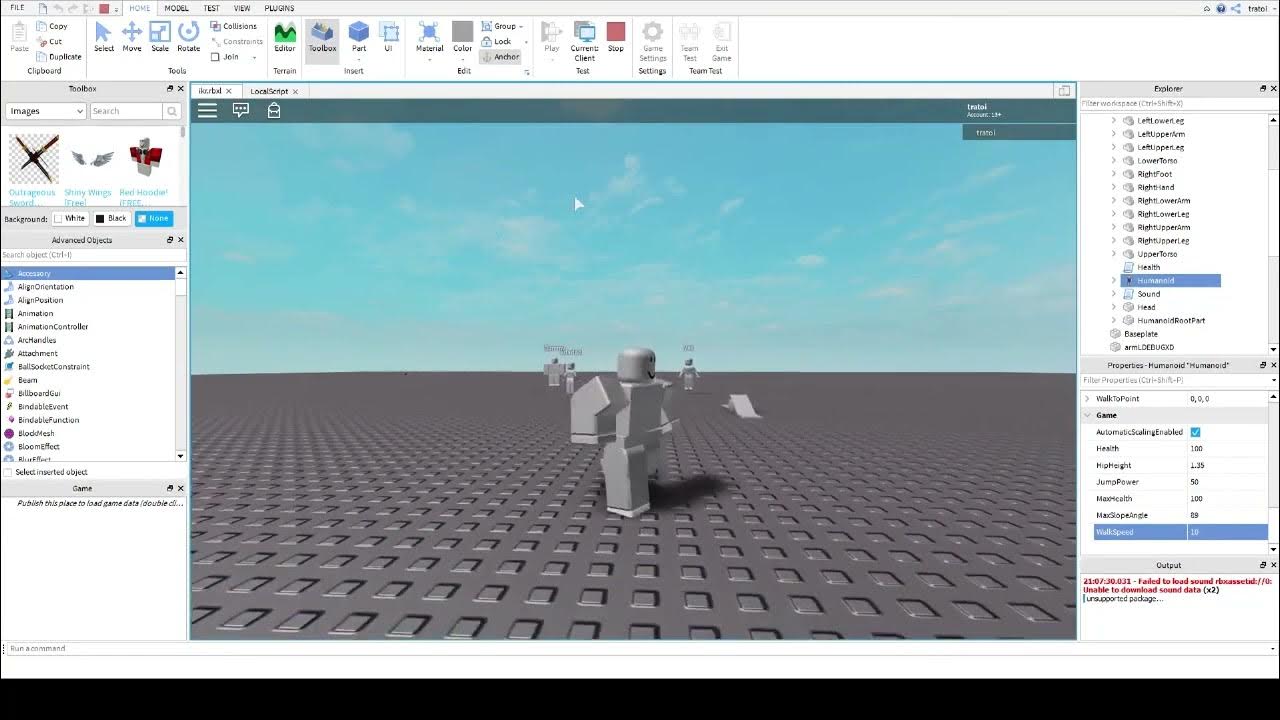Screen dimensions: 1280x720
Task: Enable the Join checkbox
Action: pyautogui.click(x=215, y=57)
